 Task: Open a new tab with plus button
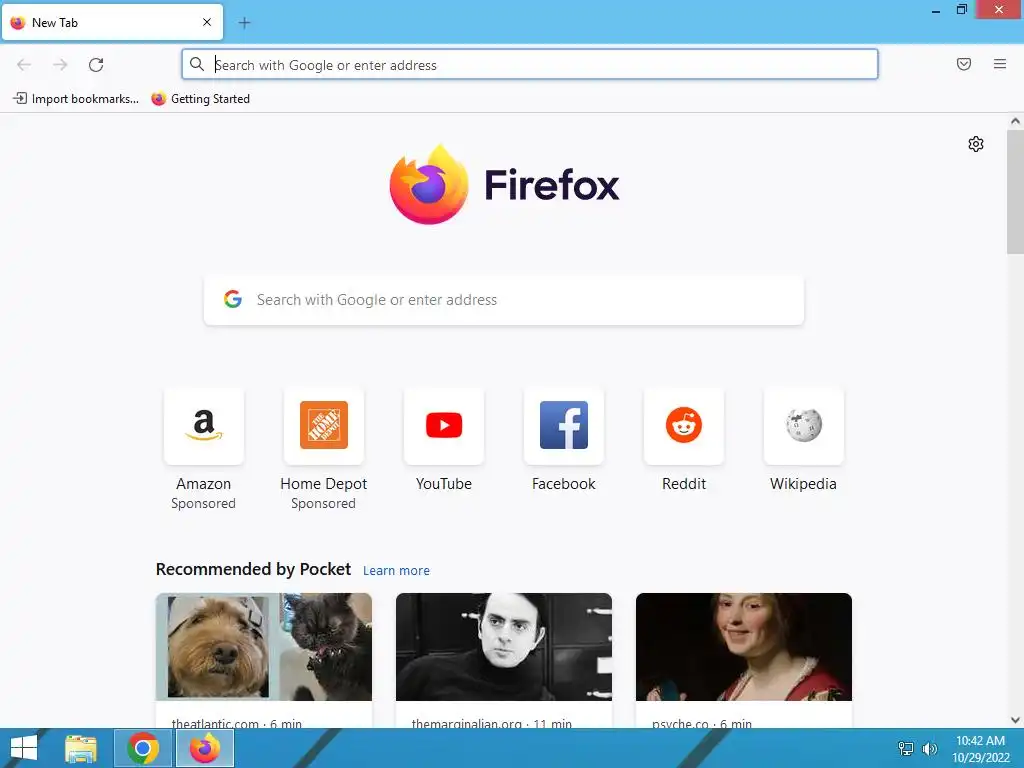244,23
